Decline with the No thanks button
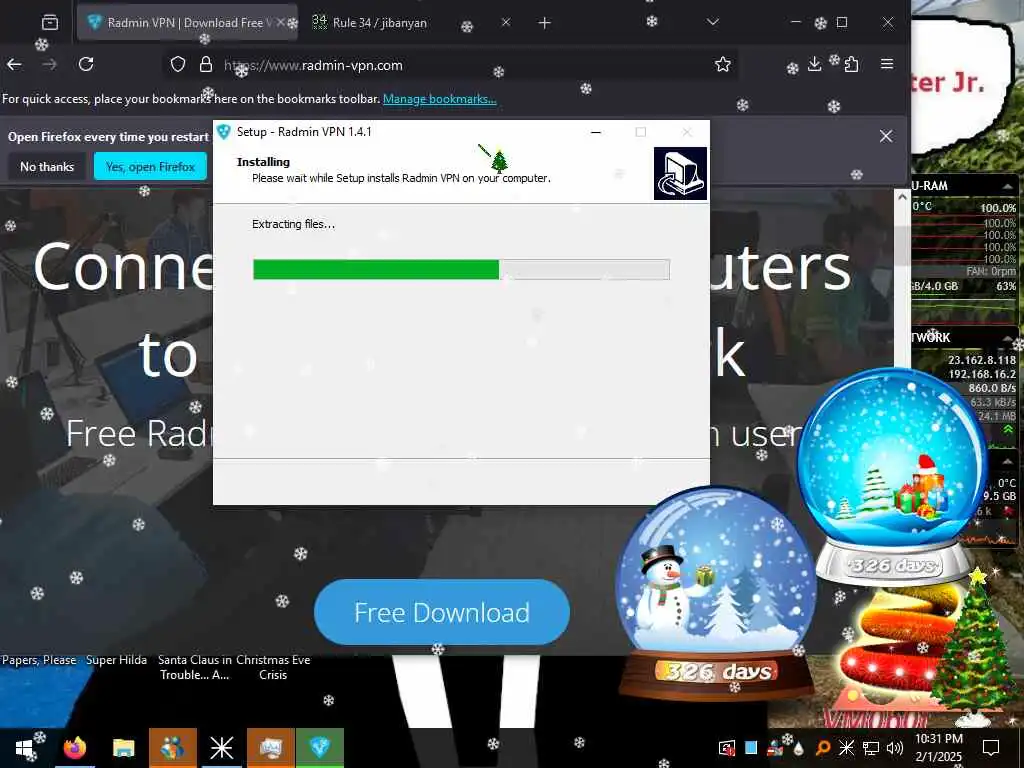Viewport: 1024px width, 768px height. tap(47, 167)
